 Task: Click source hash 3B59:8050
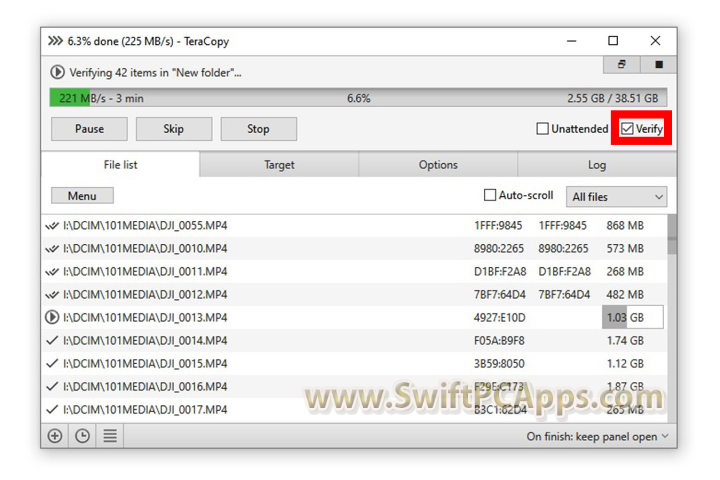point(499,363)
